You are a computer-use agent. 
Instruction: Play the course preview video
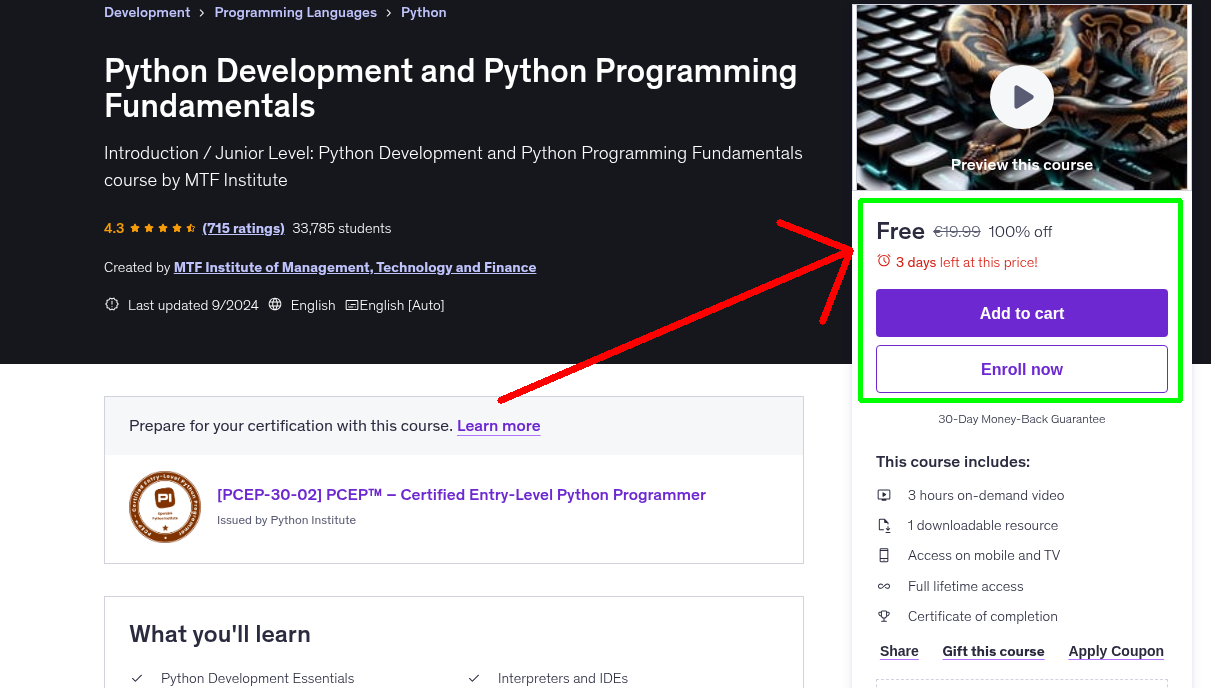pyautogui.click(x=1022, y=97)
